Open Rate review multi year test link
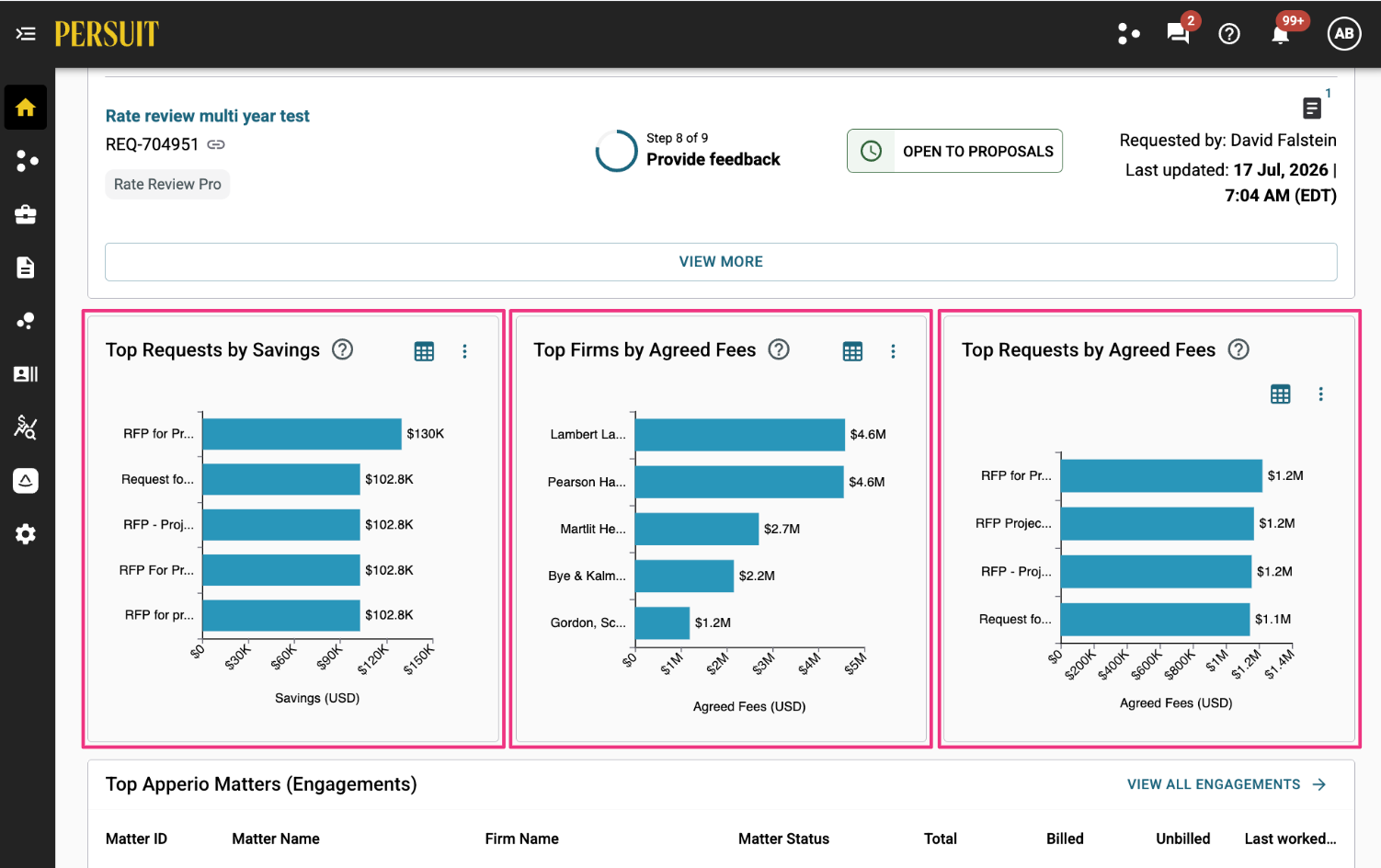This screenshot has height=868, width=1381. (207, 116)
